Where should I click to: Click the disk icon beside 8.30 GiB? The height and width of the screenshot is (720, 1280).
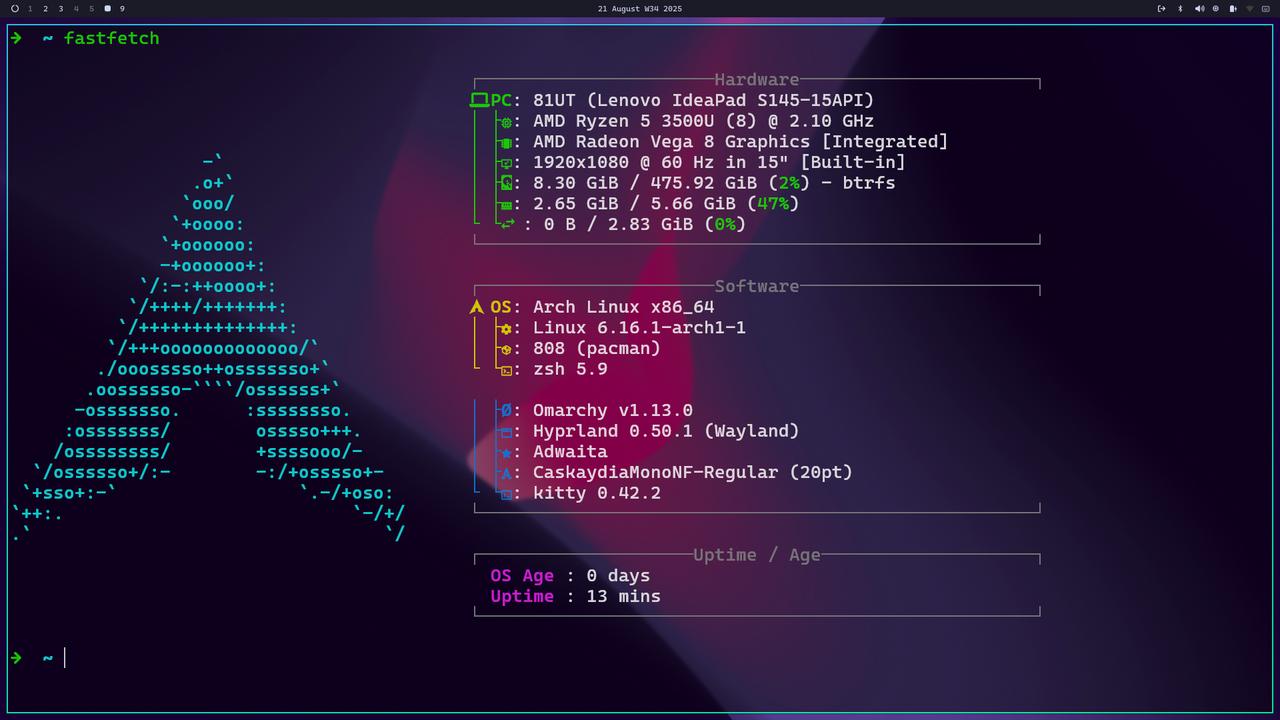tap(506, 184)
